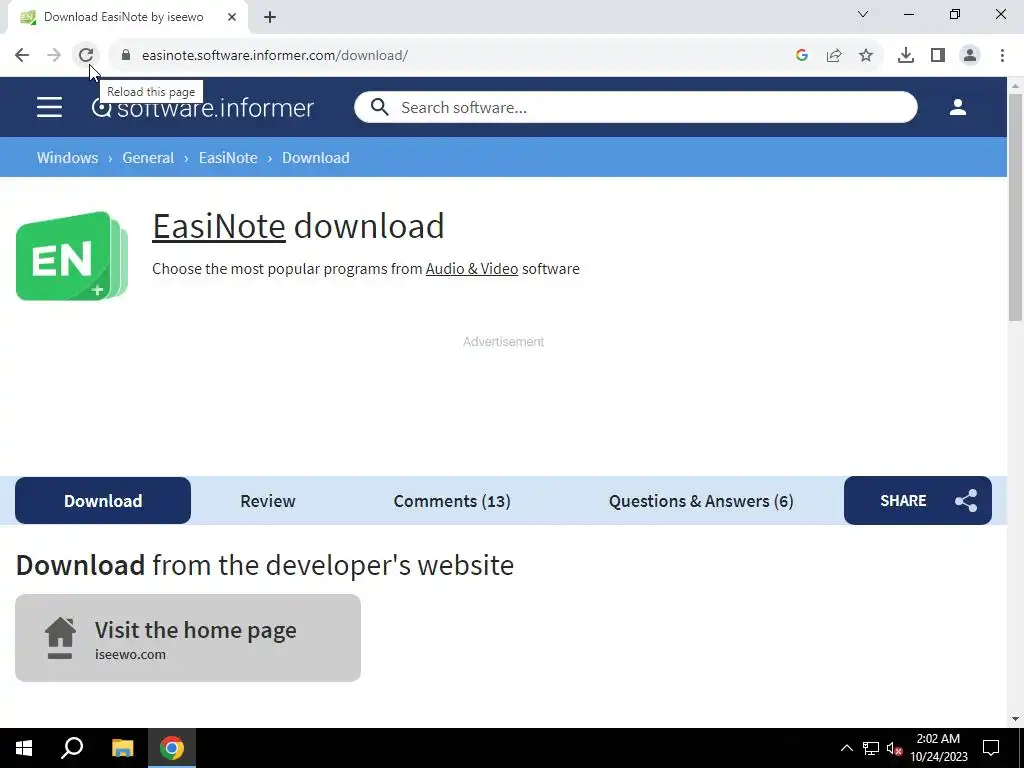Go to Windows breadcrumb link
The width and height of the screenshot is (1024, 768).
point(67,157)
